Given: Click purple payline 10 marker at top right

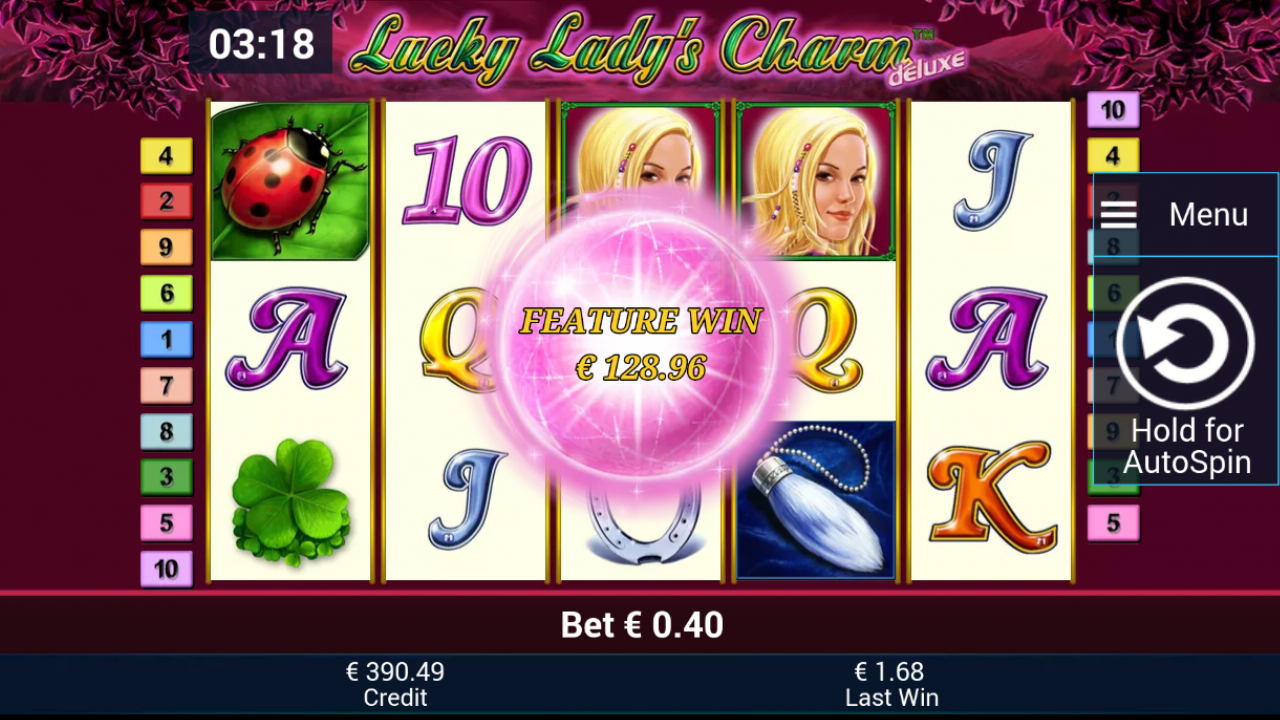Looking at the screenshot, I should (1113, 110).
